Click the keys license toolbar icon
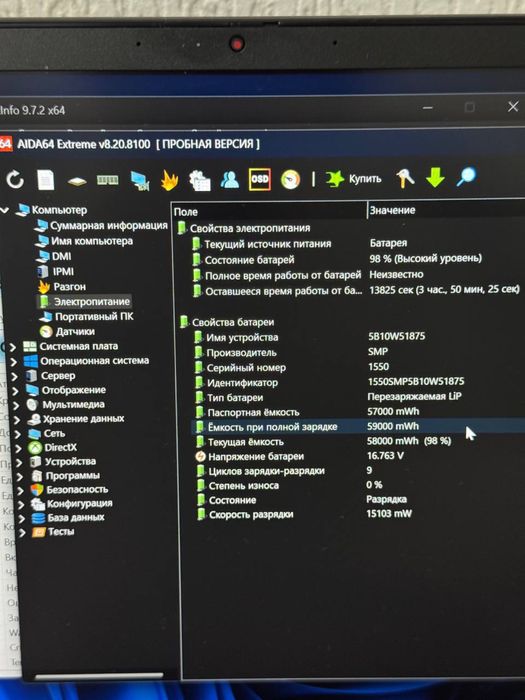Viewport: 525px width, 700px height. (405, 178)
